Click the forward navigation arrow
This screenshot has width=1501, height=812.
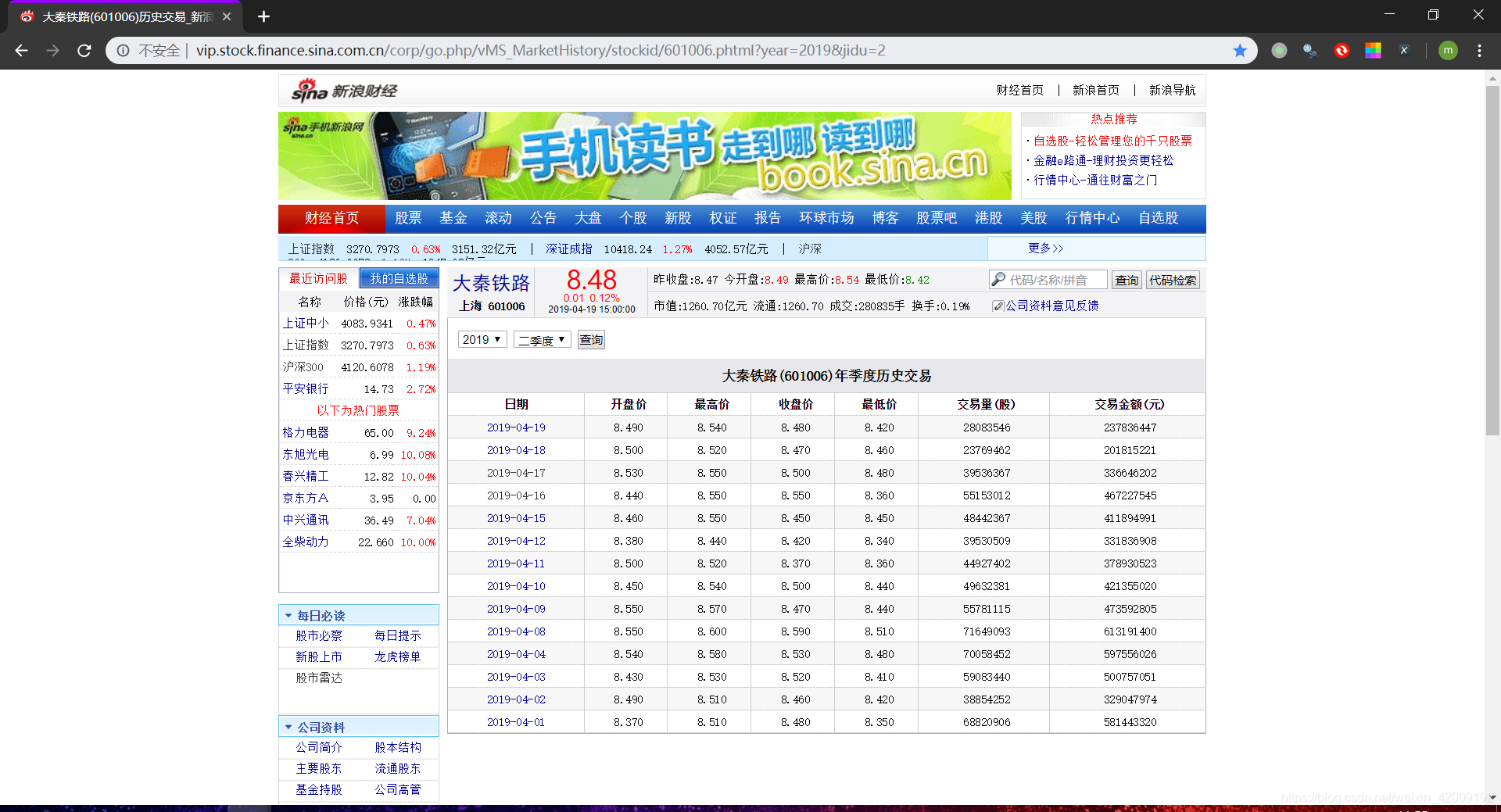52,51
